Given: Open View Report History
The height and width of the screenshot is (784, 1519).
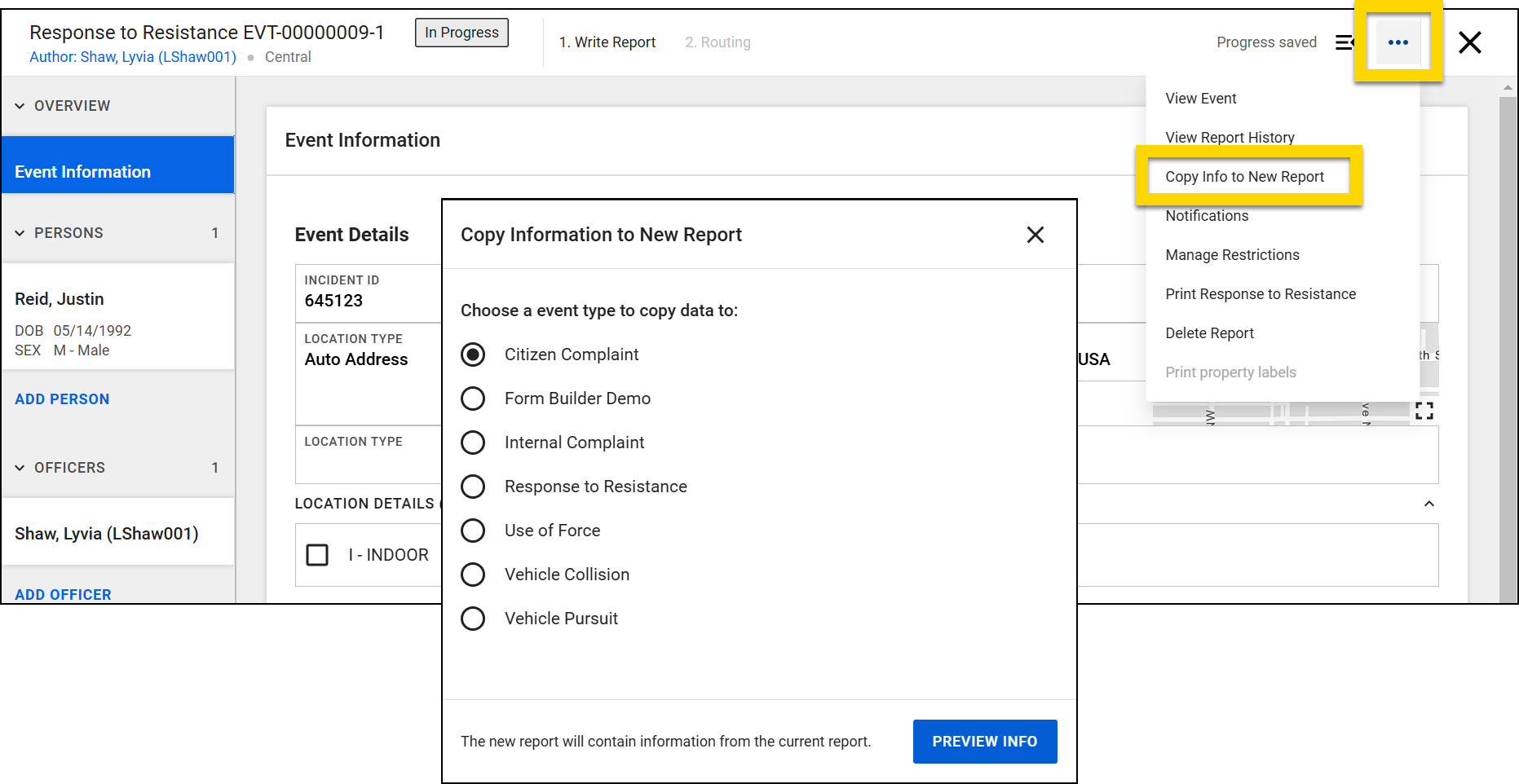Looking at the screenshot, I should [1230, 137].
